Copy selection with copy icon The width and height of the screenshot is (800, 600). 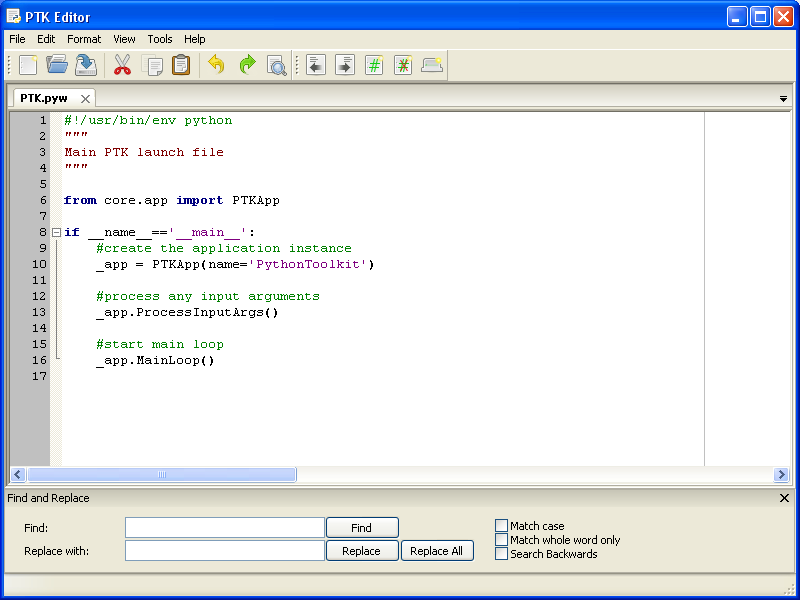tap(152, 65)
